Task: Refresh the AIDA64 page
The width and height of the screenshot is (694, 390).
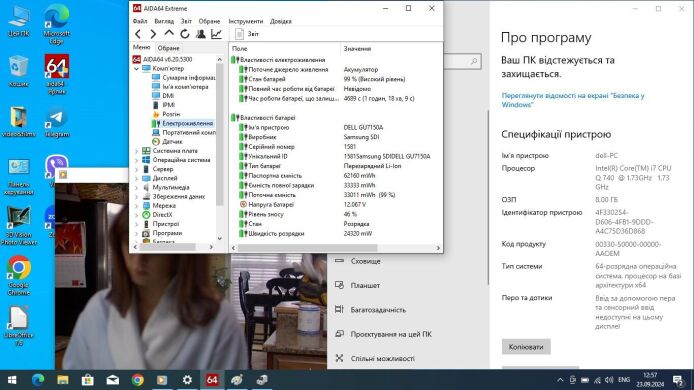Action: click(185, 34)
